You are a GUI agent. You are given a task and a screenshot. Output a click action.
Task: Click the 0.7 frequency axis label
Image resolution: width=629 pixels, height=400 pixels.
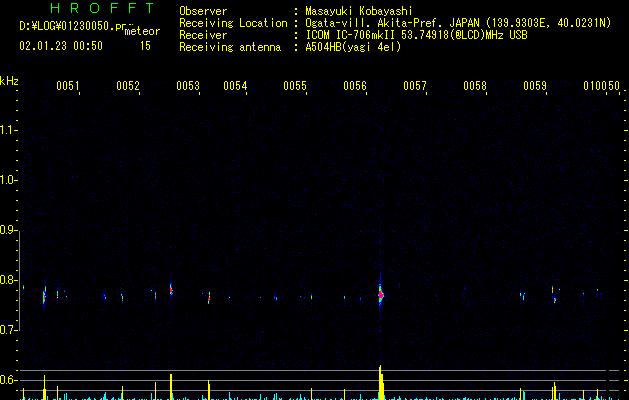8,330
